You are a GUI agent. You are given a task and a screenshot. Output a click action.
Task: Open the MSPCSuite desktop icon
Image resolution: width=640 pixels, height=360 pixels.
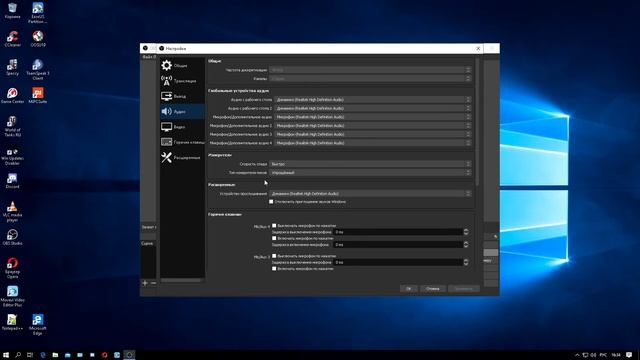pyautogui.click(x=38, y=96)
